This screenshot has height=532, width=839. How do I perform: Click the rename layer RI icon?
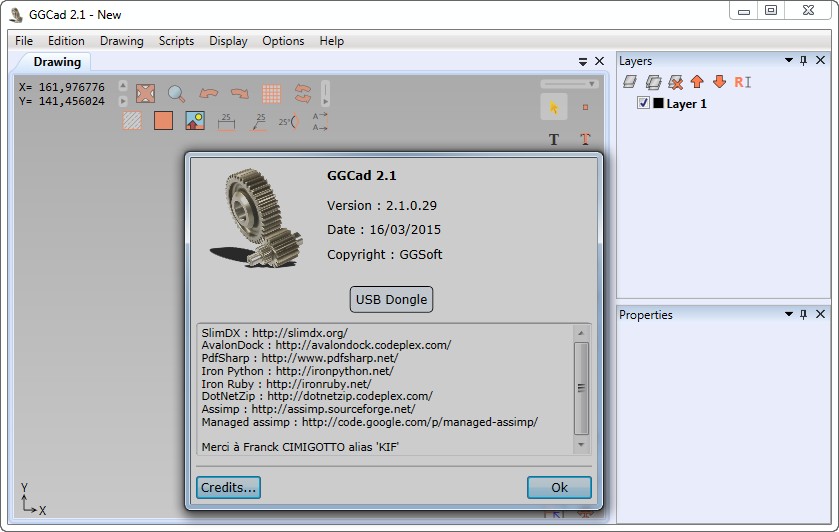click(743, 82)
